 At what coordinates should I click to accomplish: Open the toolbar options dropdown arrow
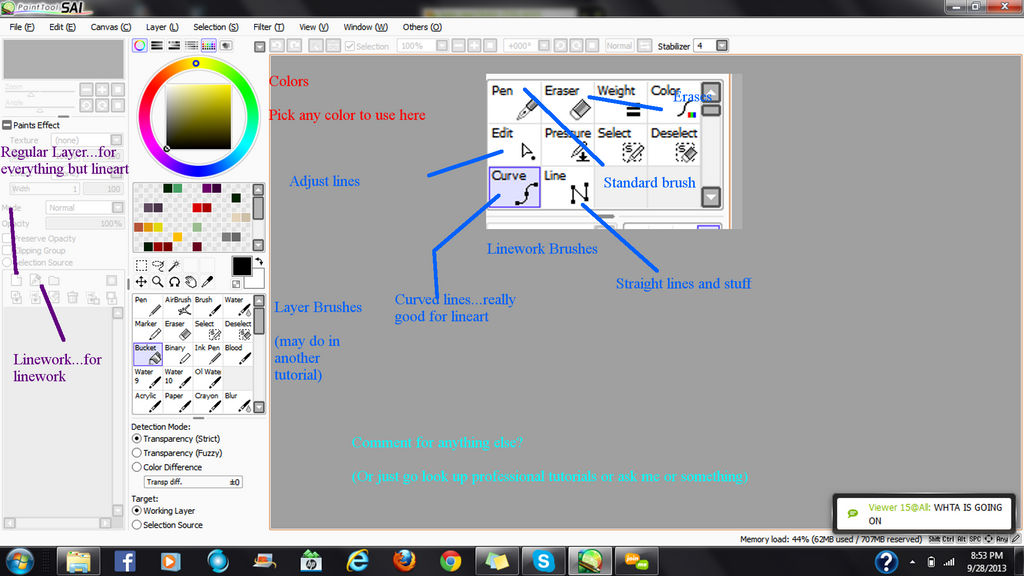(259, 46)
